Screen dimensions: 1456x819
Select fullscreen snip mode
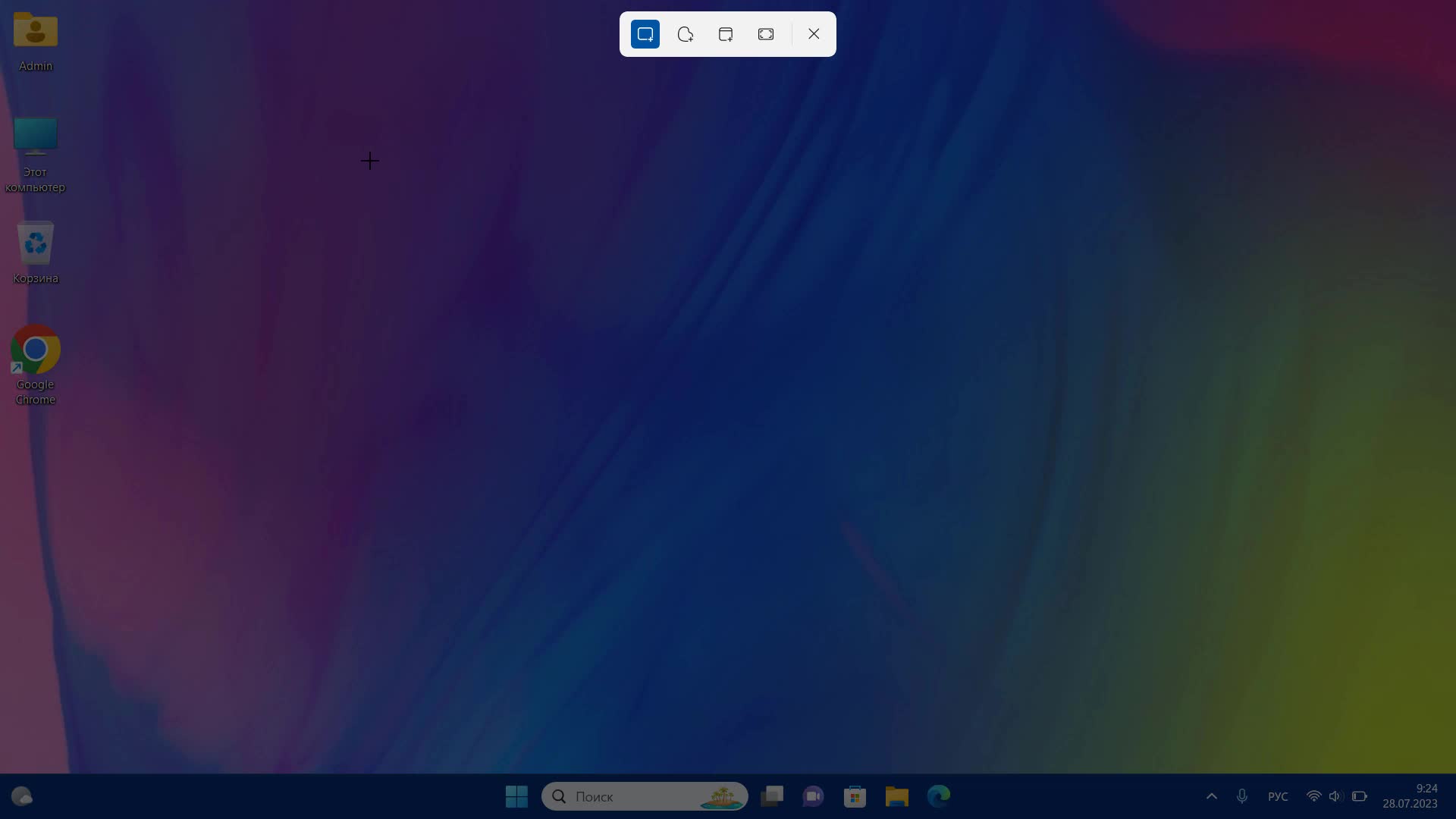coord(766,34)
